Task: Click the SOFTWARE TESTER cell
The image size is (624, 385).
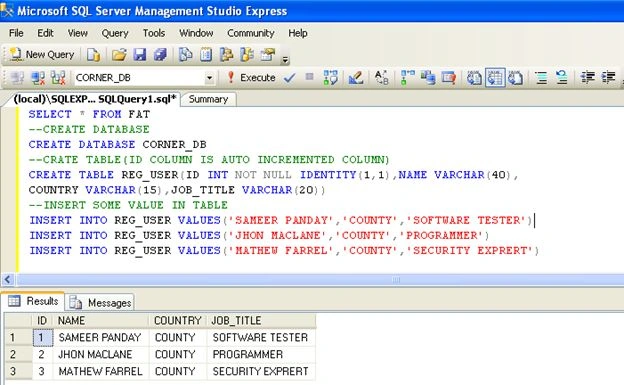Action: [x=261, y=338]
